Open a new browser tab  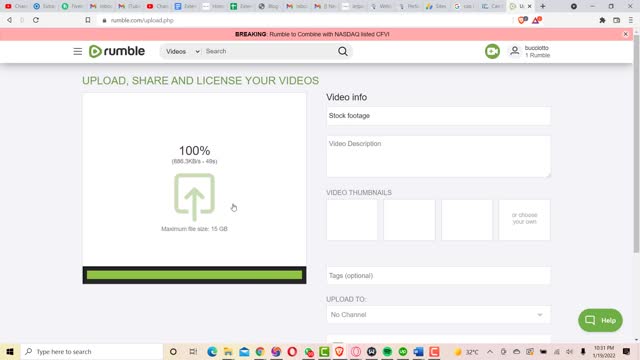click(543, 6)
